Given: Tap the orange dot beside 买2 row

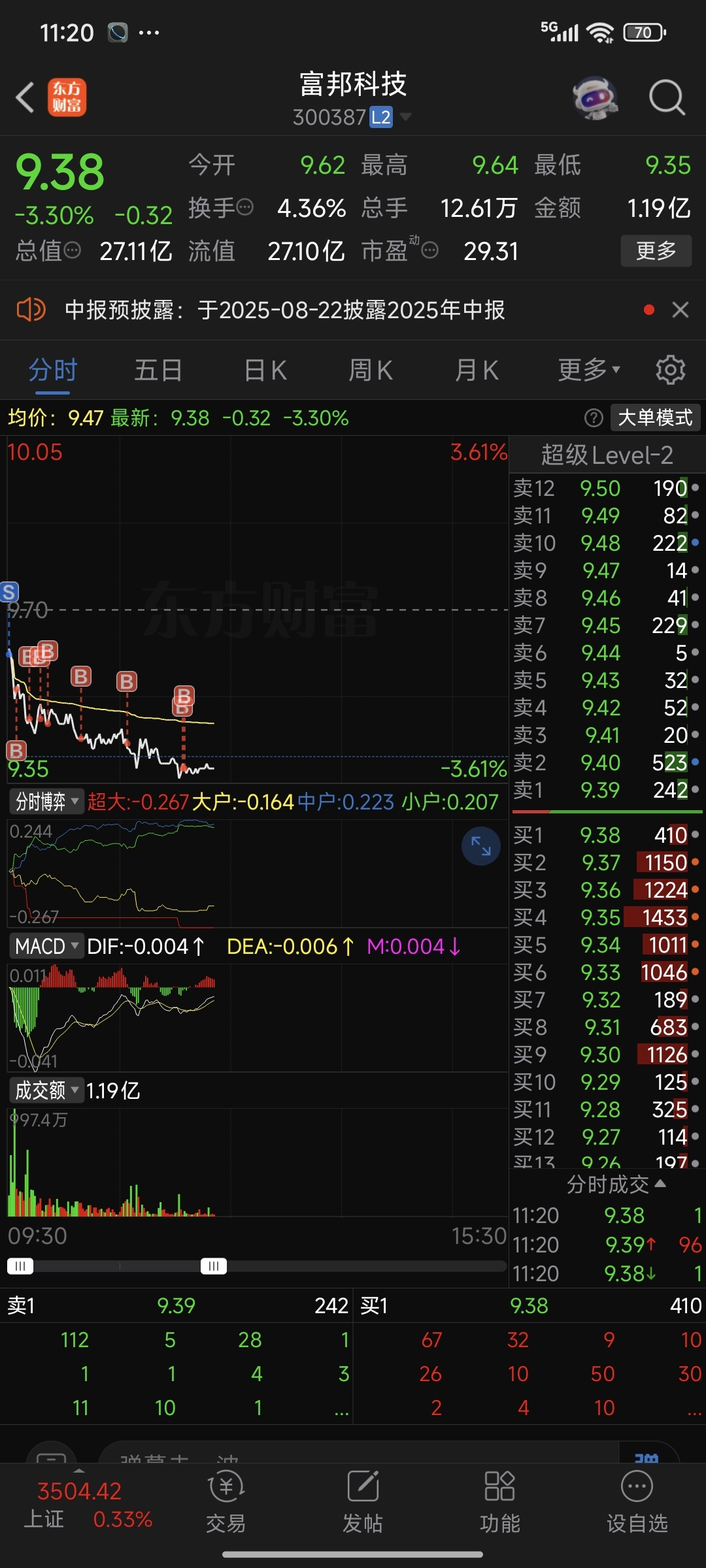Looking at the screenshot, I should point(695,862).
